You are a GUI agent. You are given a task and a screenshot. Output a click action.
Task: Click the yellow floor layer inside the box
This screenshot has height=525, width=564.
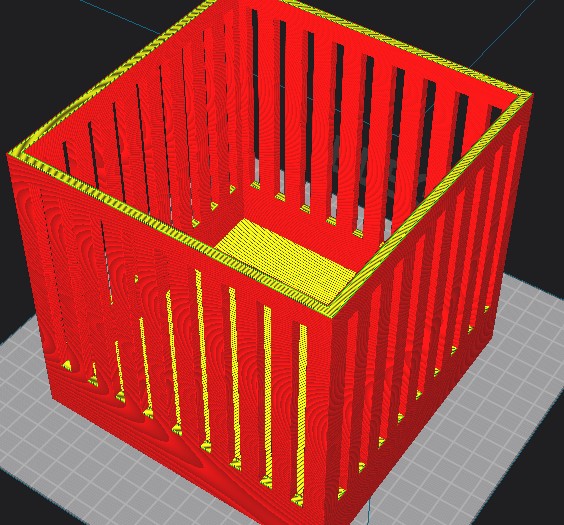click(286, 262)
